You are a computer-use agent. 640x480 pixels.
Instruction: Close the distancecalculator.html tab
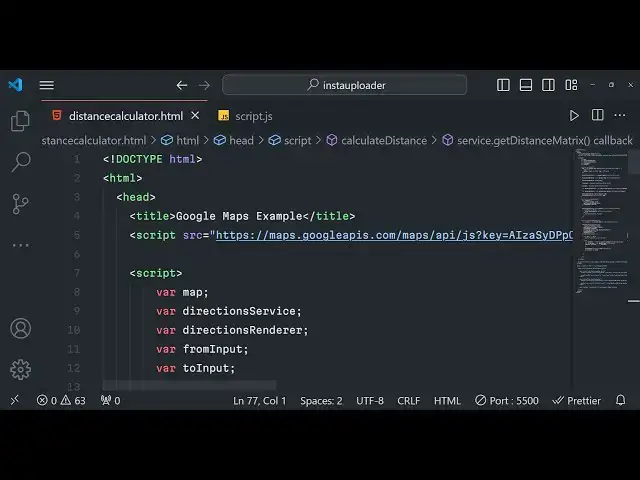point(195,116)
